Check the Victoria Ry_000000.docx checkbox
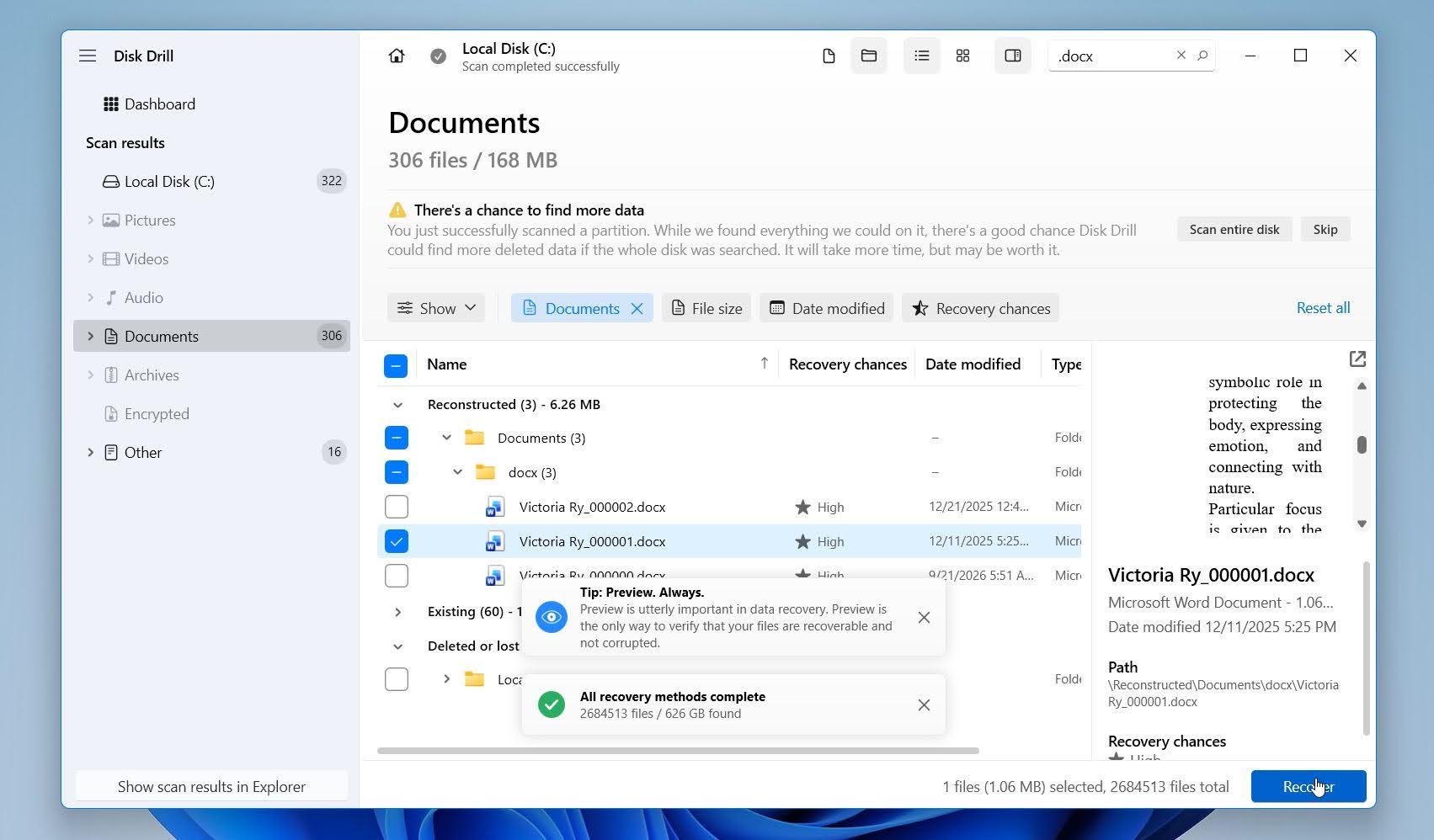Image resolution: width=1434 pixels, height=840 pixels. tap(396, 576)
